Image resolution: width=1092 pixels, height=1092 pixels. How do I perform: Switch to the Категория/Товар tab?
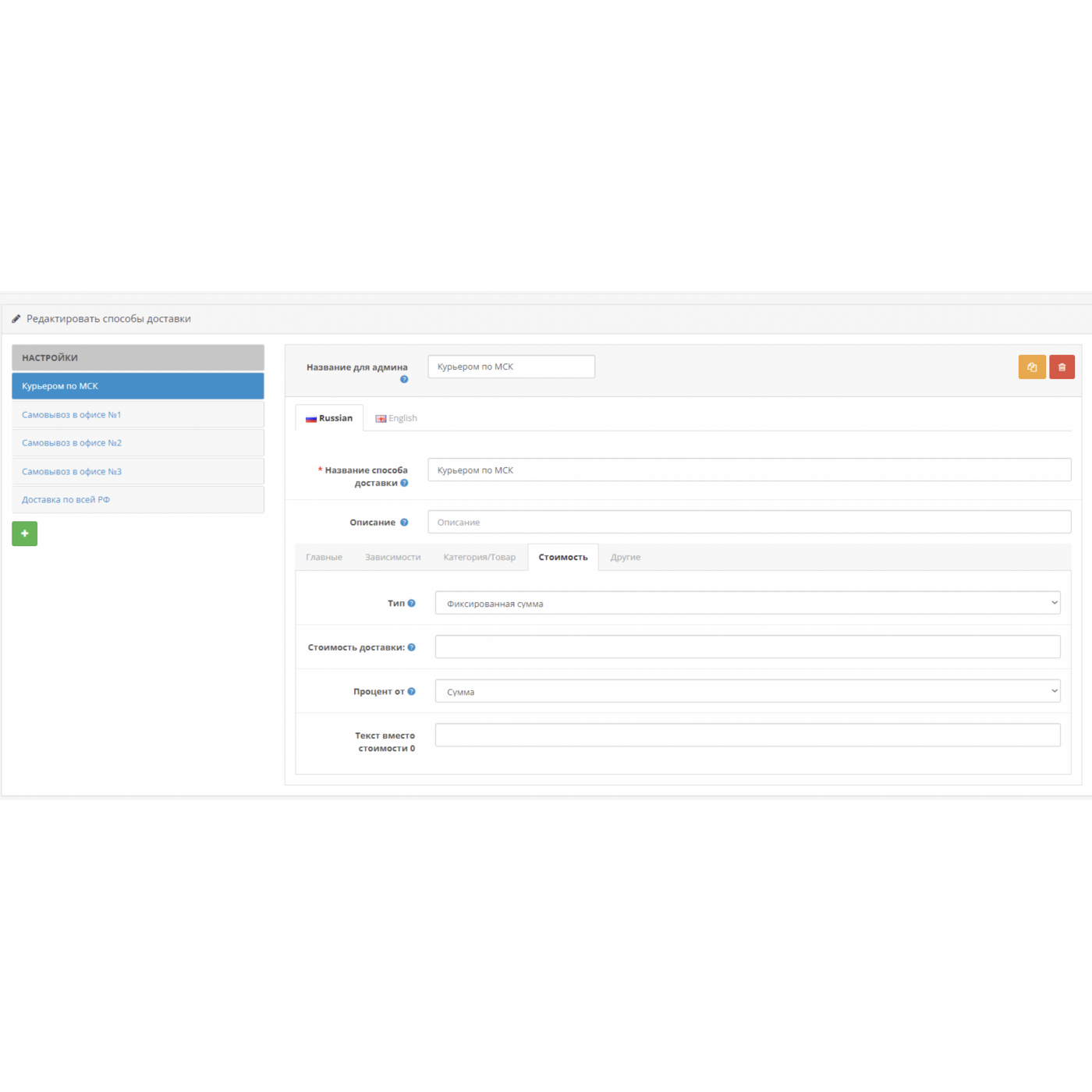(x=479, y=557)
